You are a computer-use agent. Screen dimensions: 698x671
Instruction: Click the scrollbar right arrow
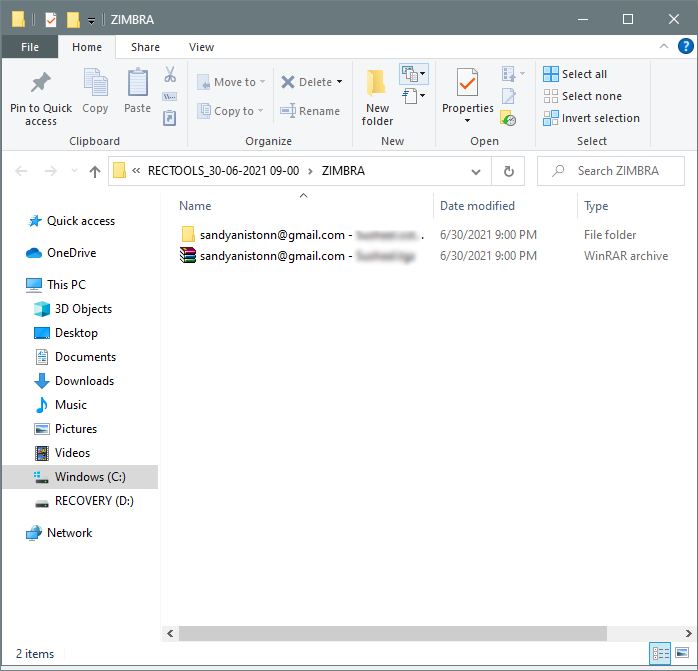[688, 633]
